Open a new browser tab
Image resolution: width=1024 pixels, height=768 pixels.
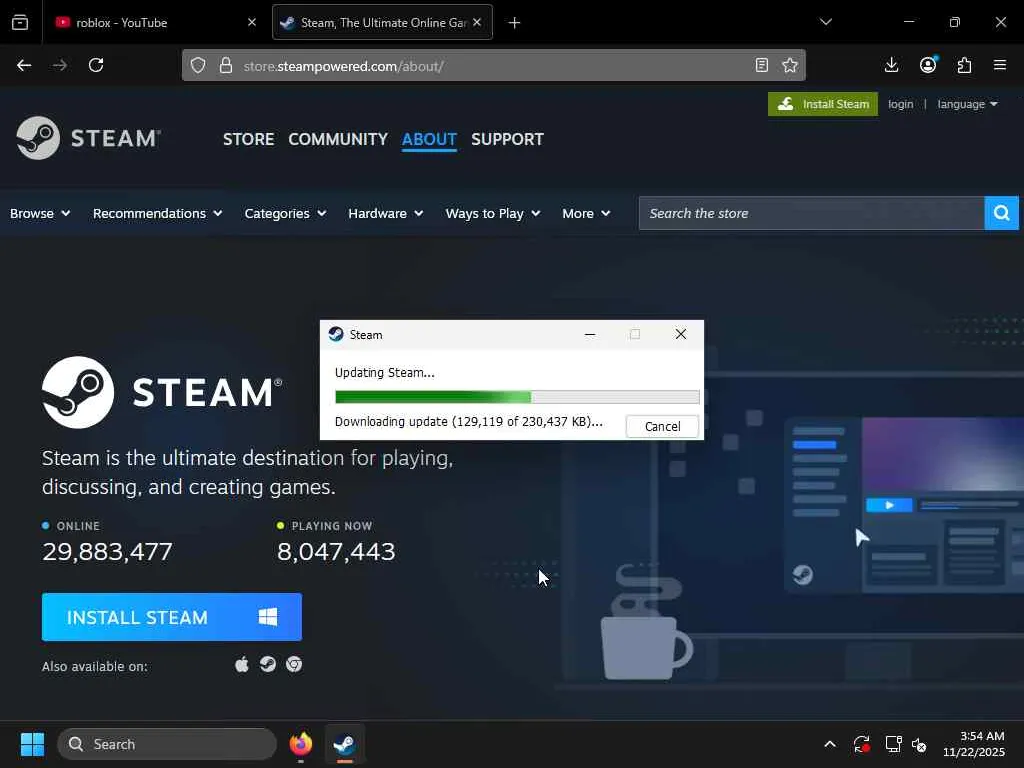515,23
